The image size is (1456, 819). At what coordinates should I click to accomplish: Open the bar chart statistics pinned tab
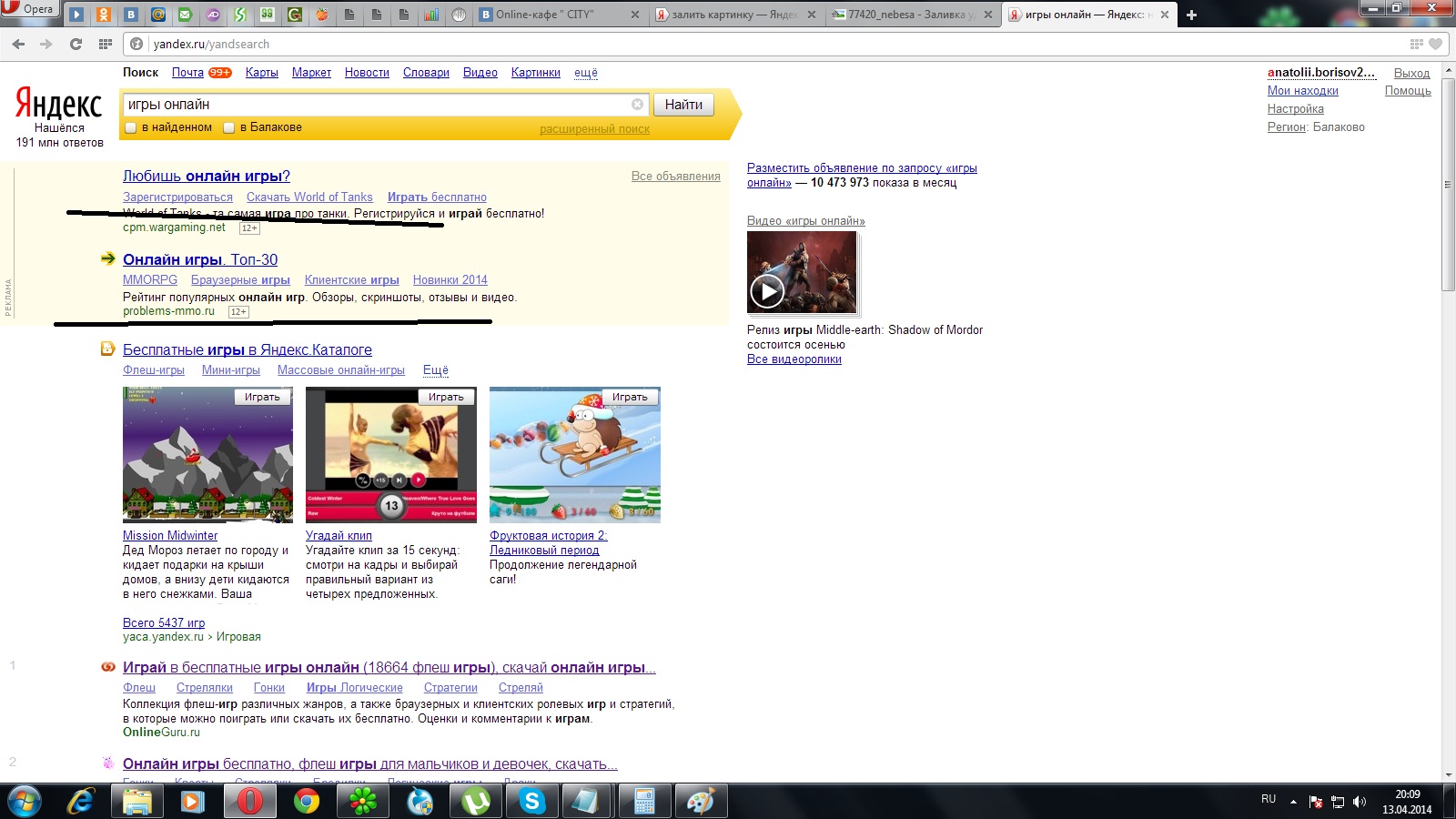click(431, 15)
